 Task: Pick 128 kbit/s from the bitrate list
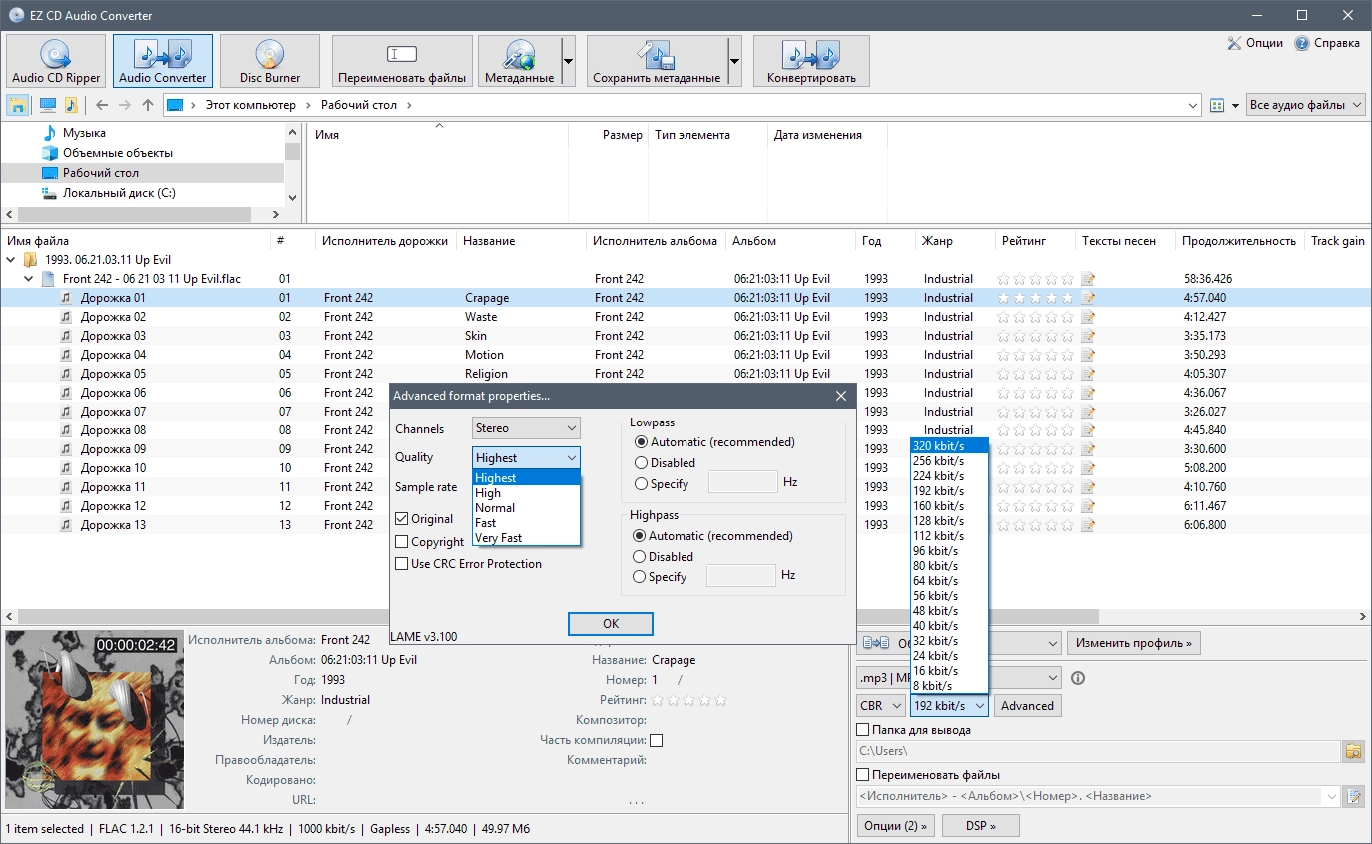coord(949,521)
